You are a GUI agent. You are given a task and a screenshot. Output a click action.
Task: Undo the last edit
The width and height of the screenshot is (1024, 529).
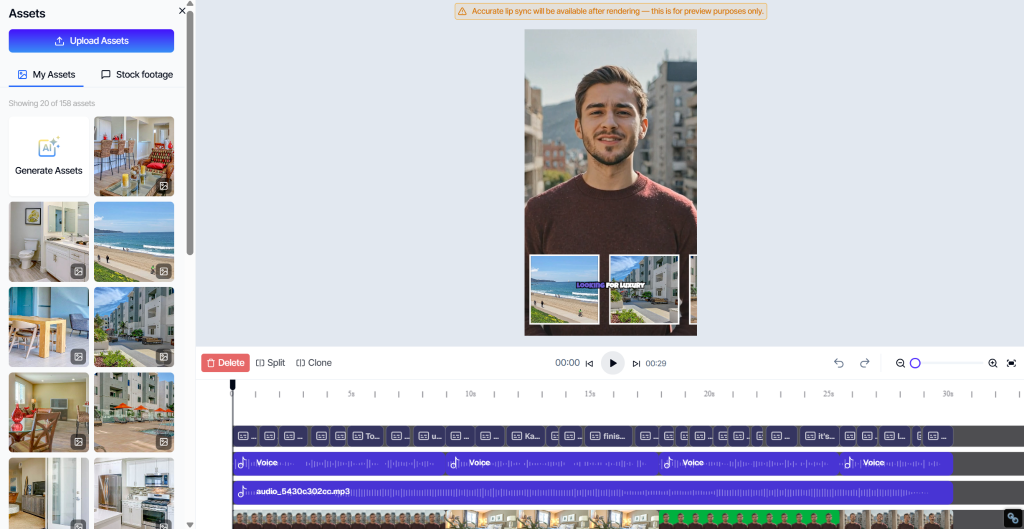click(839, 363)
